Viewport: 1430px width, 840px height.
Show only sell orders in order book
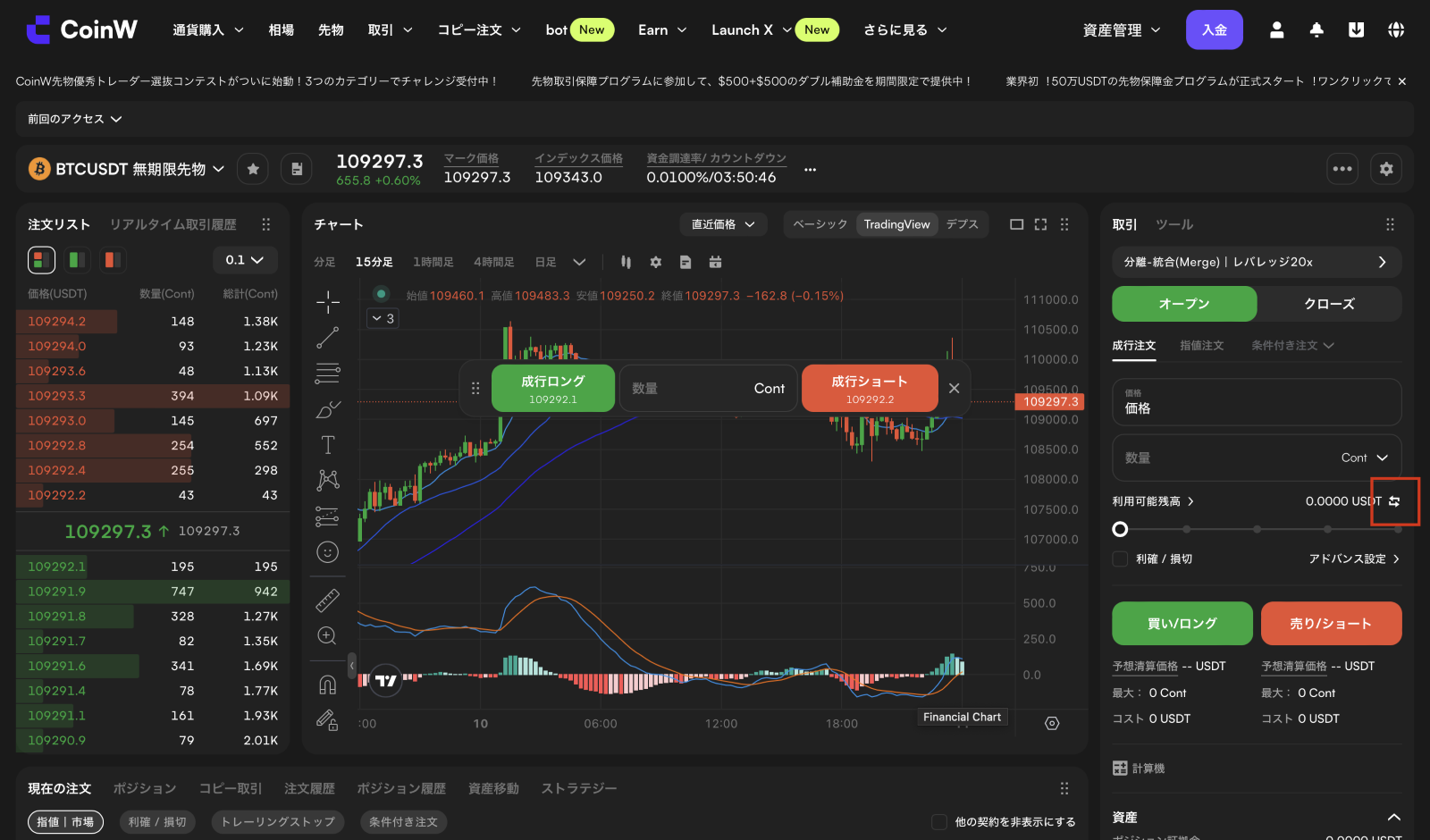[x=112, y=260]
